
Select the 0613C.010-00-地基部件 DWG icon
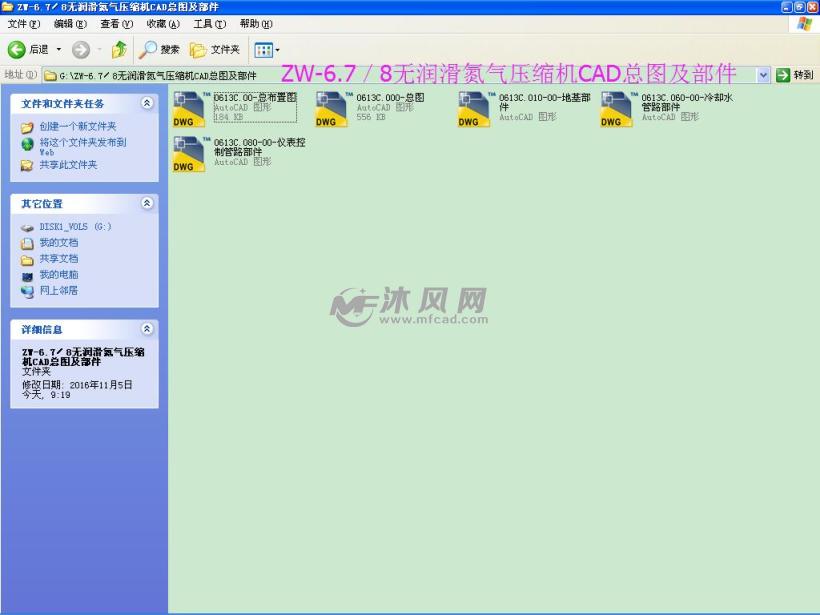[474, 105]
